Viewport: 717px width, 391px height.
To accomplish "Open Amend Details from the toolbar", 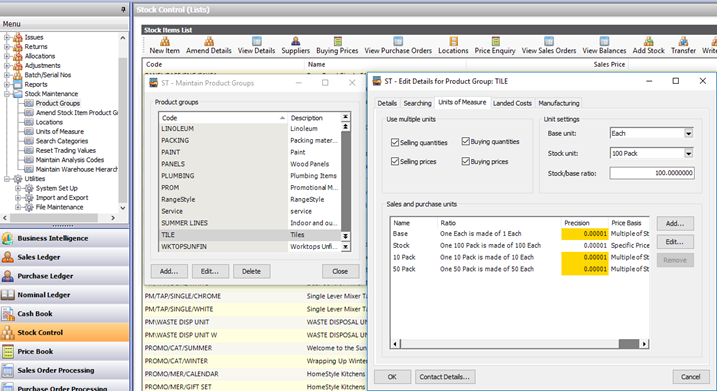I will pos(209,46).
